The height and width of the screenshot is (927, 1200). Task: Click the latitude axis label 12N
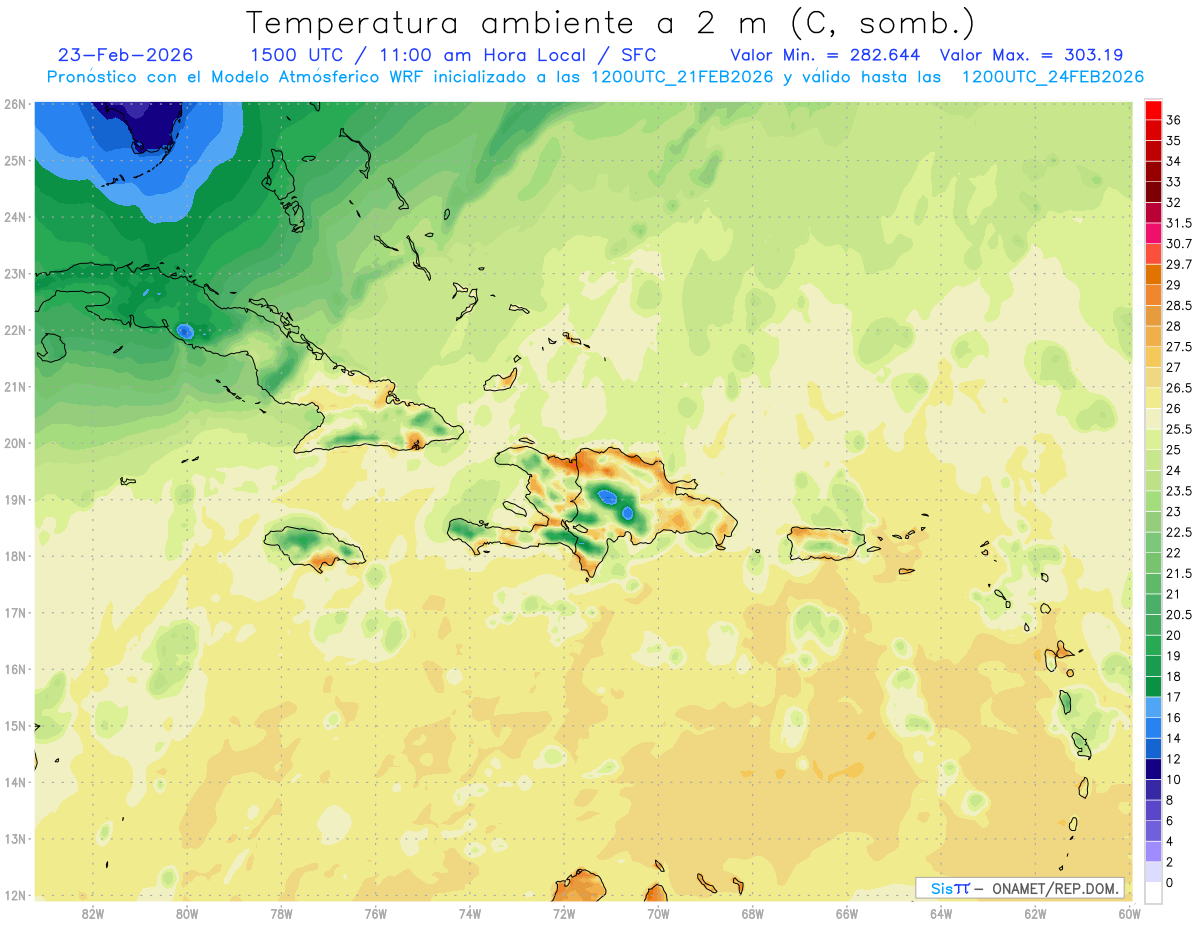[15, 895]
